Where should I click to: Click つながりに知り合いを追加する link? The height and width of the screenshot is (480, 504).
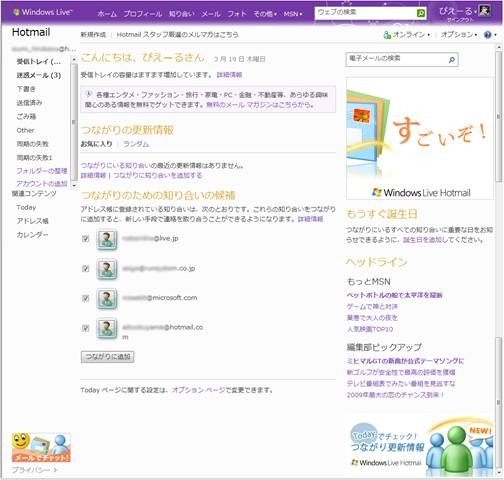pyautogui.click(x=158, y=175)
